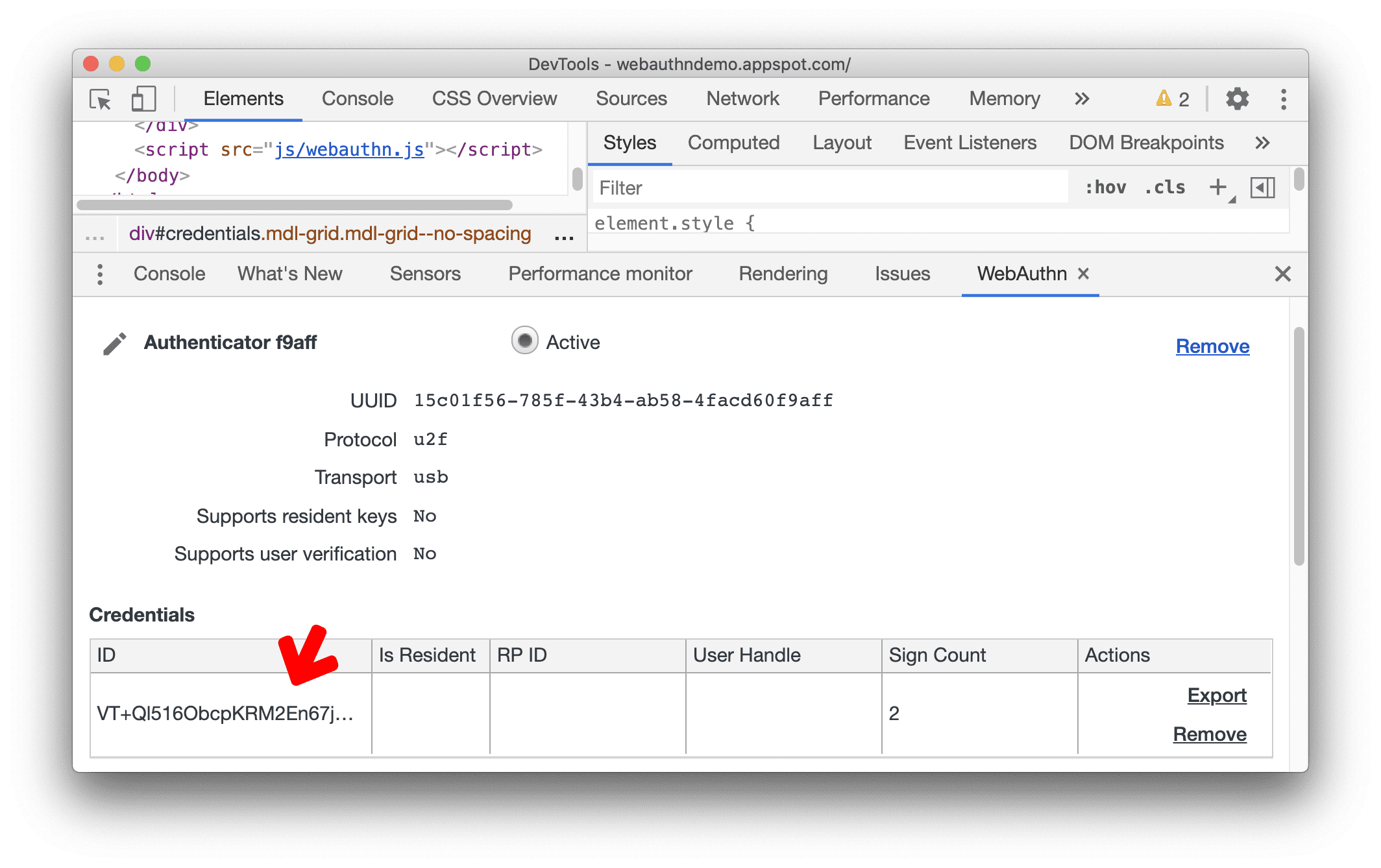This screenshot has height=868, width=1381.
Task: Open the Network panel
Action: point(740,98)
